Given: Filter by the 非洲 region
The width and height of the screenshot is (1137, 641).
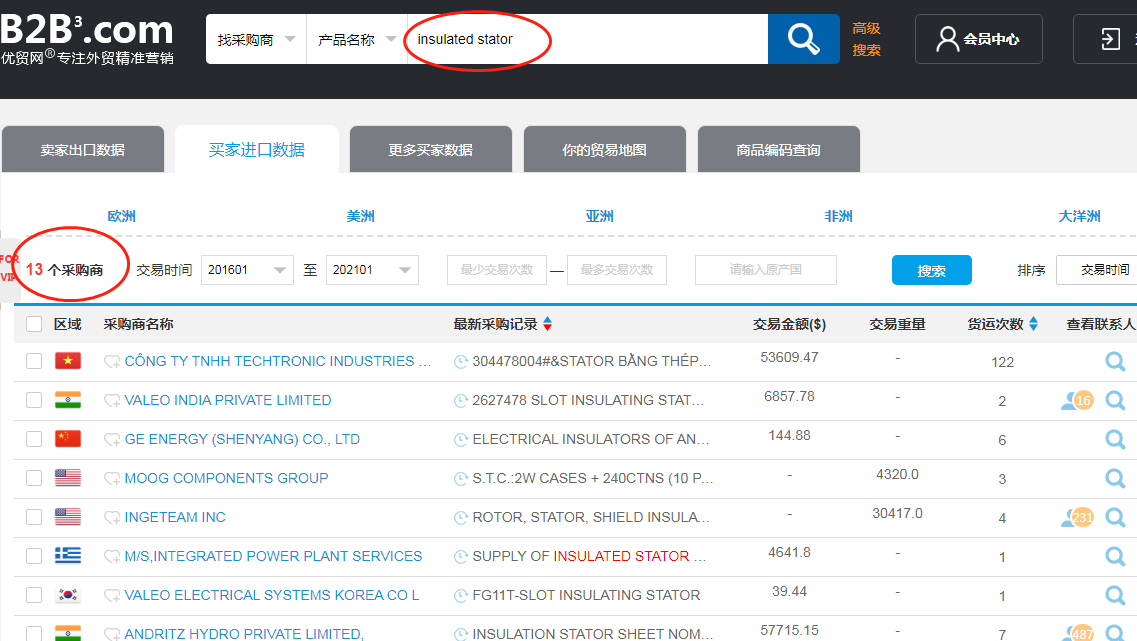Looking at the screenshot, I should click(x=838, y=216).
